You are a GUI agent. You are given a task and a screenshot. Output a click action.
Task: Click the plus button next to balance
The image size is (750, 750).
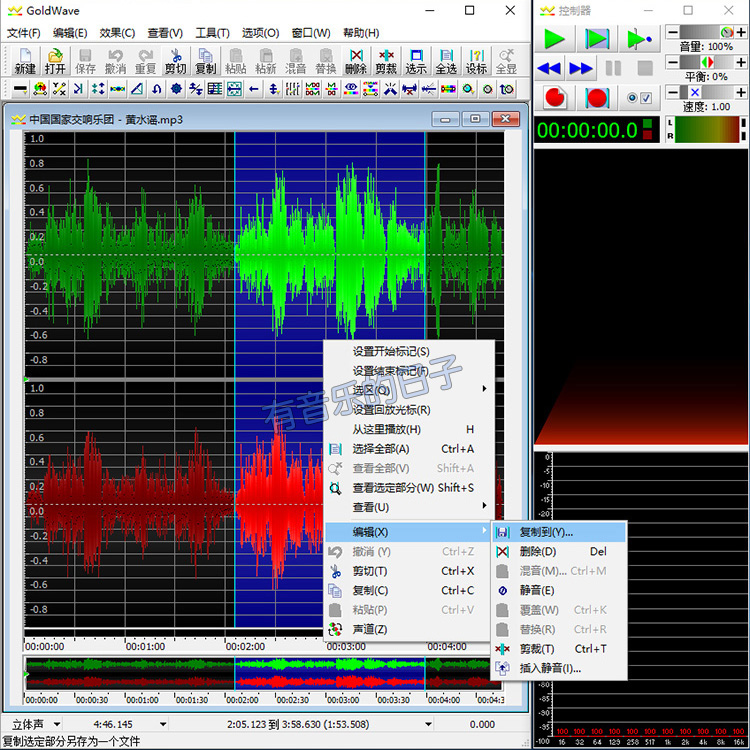(741, 62)
